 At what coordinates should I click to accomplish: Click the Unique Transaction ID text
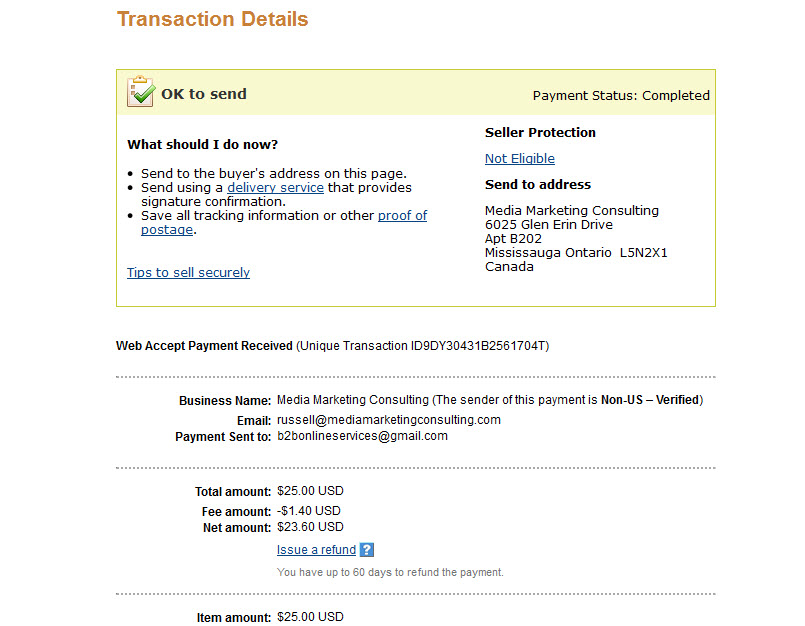click(x=423, y=346)
